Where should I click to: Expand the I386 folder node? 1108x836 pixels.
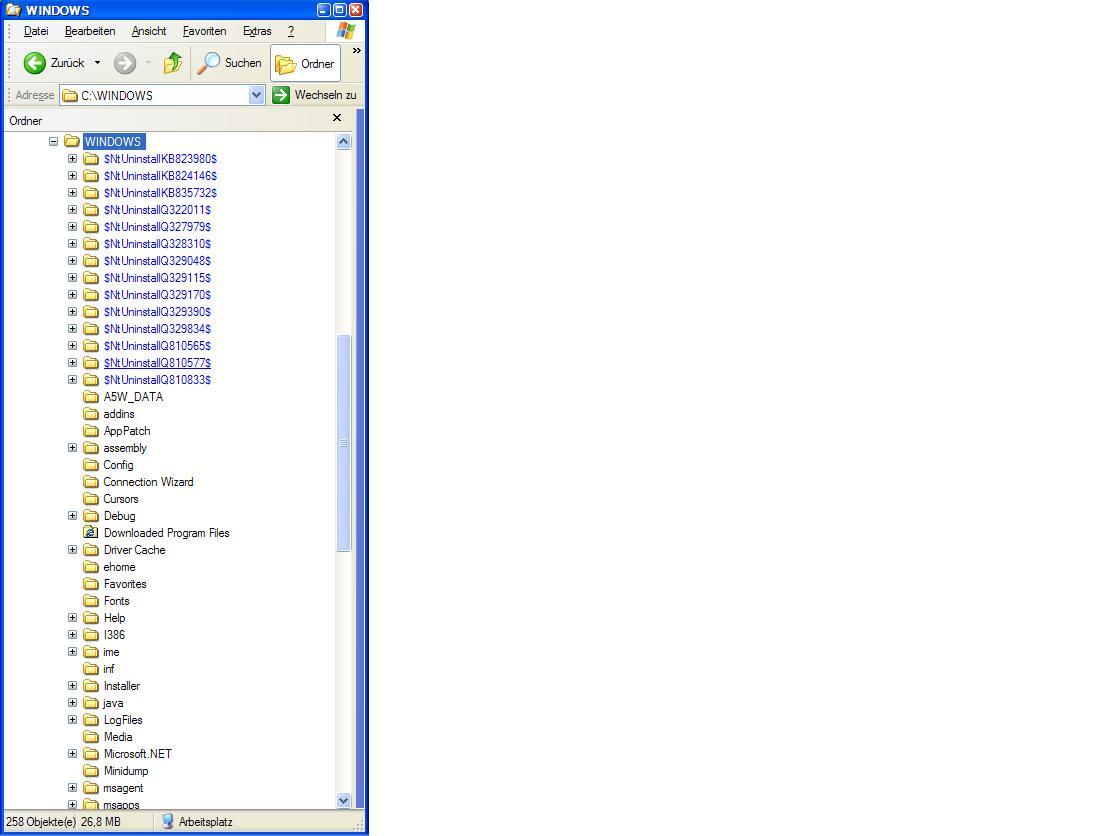click(72, 634)
